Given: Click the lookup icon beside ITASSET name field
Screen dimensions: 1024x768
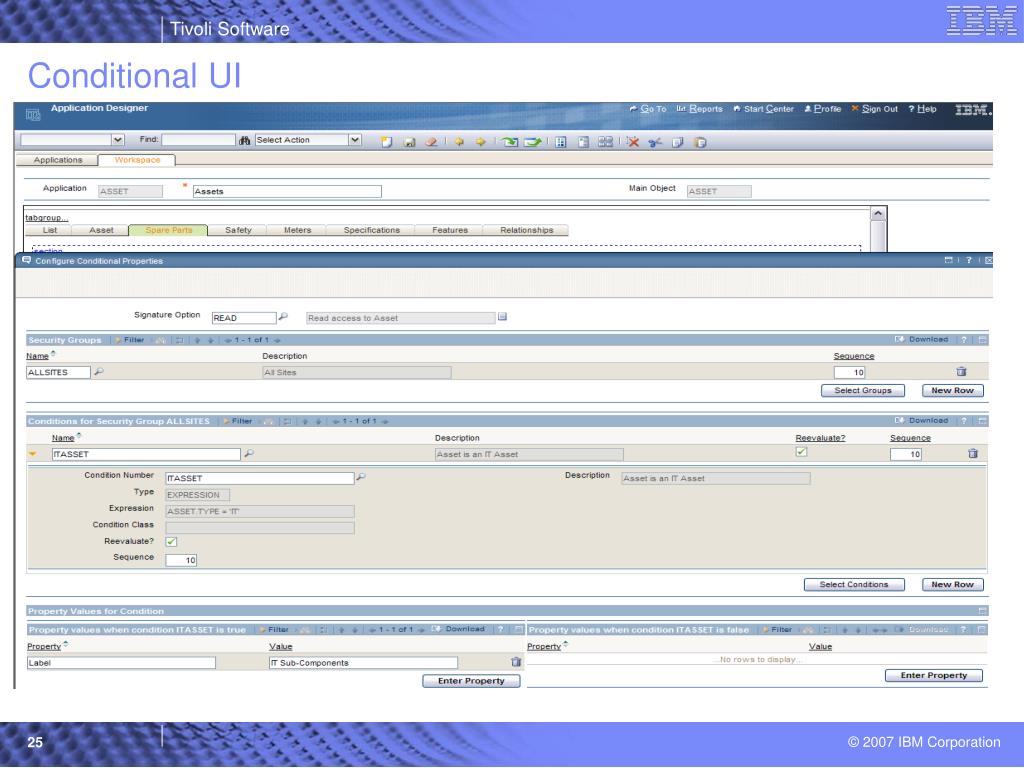Looking at the screenshot, I should [249, 453].
